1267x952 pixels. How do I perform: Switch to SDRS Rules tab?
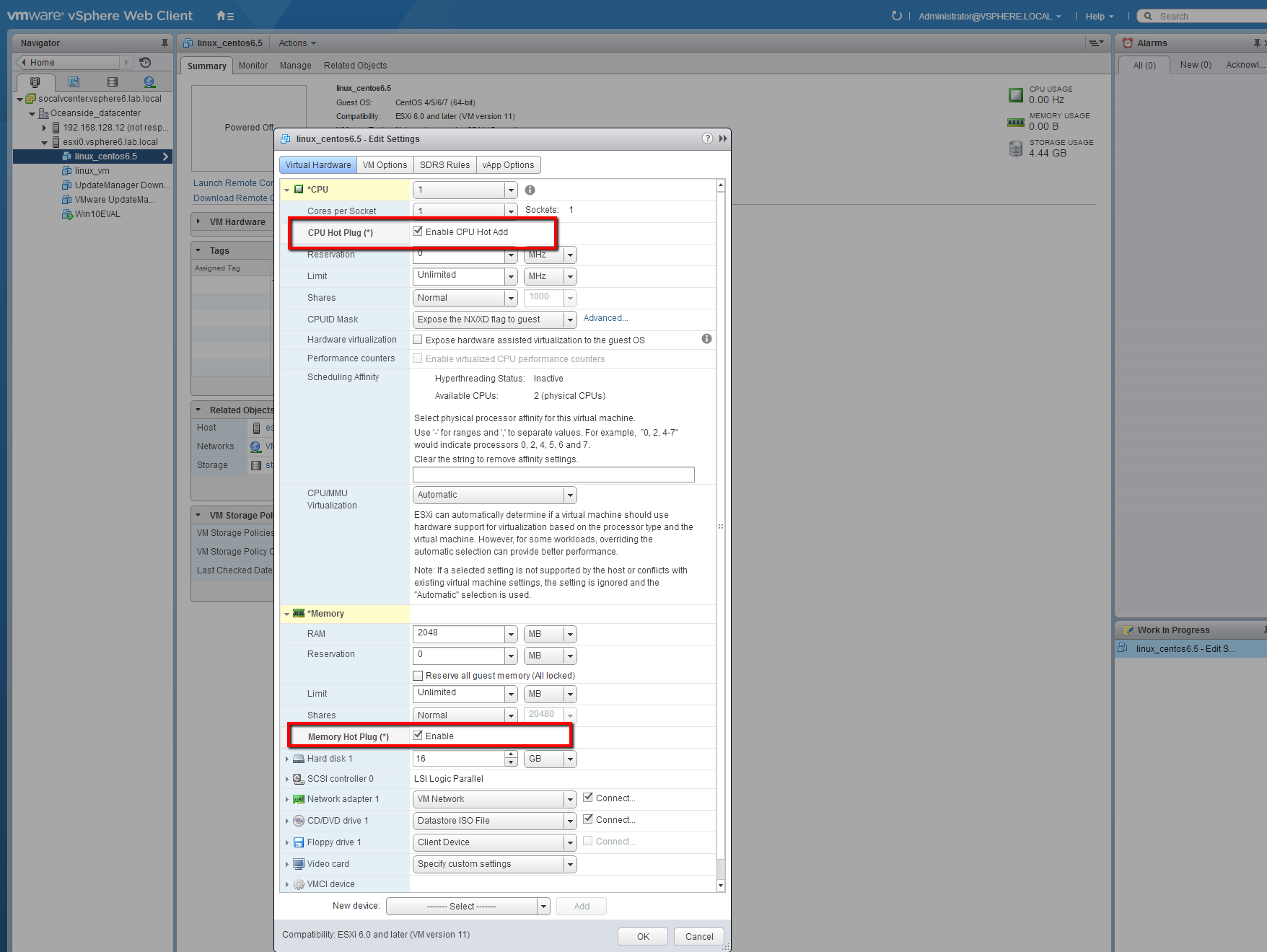[444, 165]
